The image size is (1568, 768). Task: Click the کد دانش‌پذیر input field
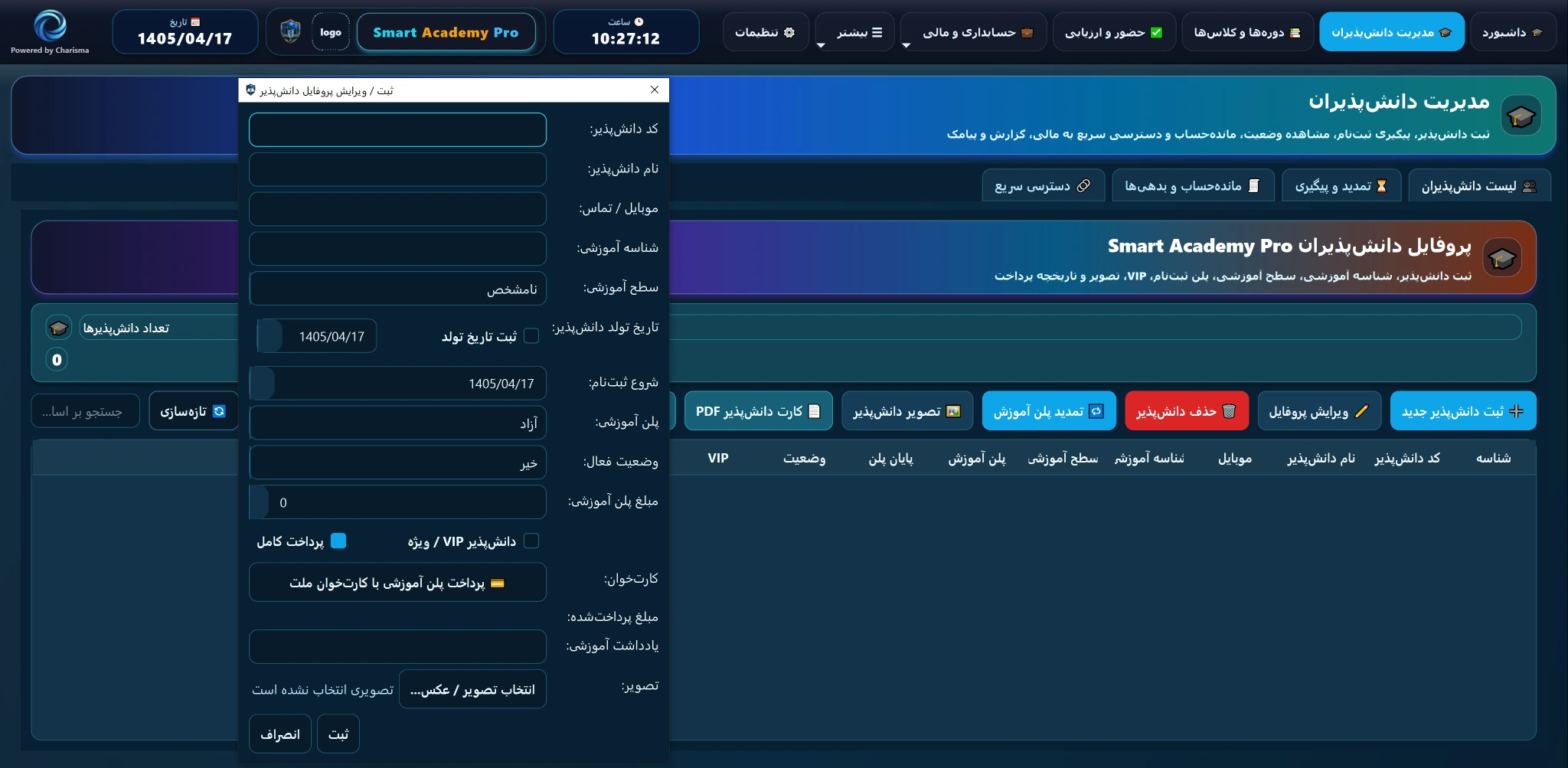click(397, 129)
